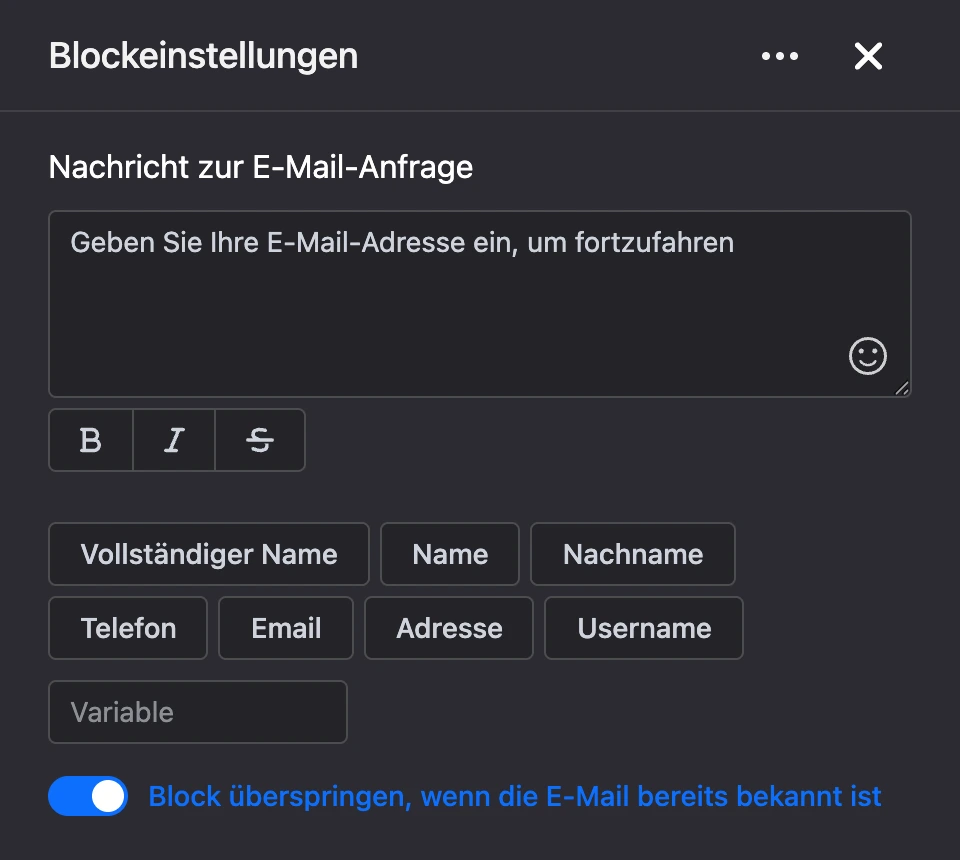960x860 pixels.
Task: Focus the Variable input field
Action: coord(198,712)
